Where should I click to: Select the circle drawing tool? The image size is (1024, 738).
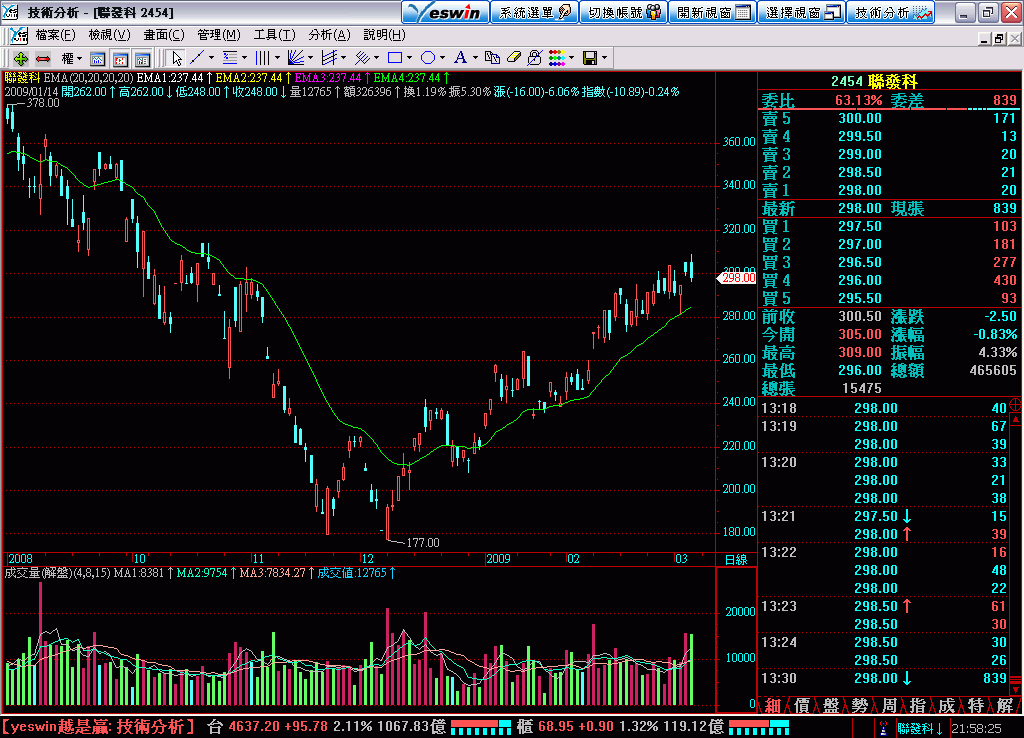point(428,58)
